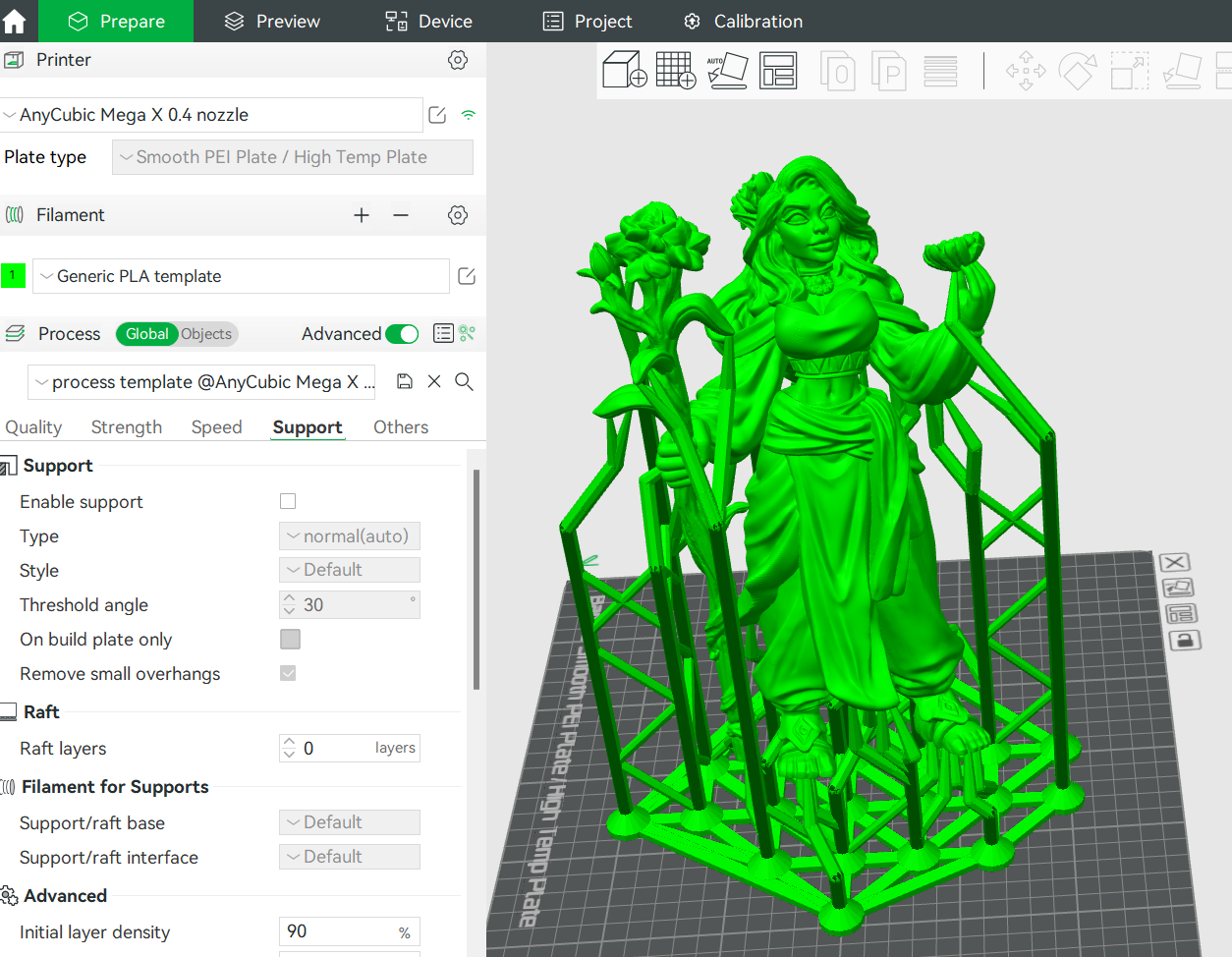Go to the Home screen icon
This screenshot has height=957, width=1232.
(15, 21)
